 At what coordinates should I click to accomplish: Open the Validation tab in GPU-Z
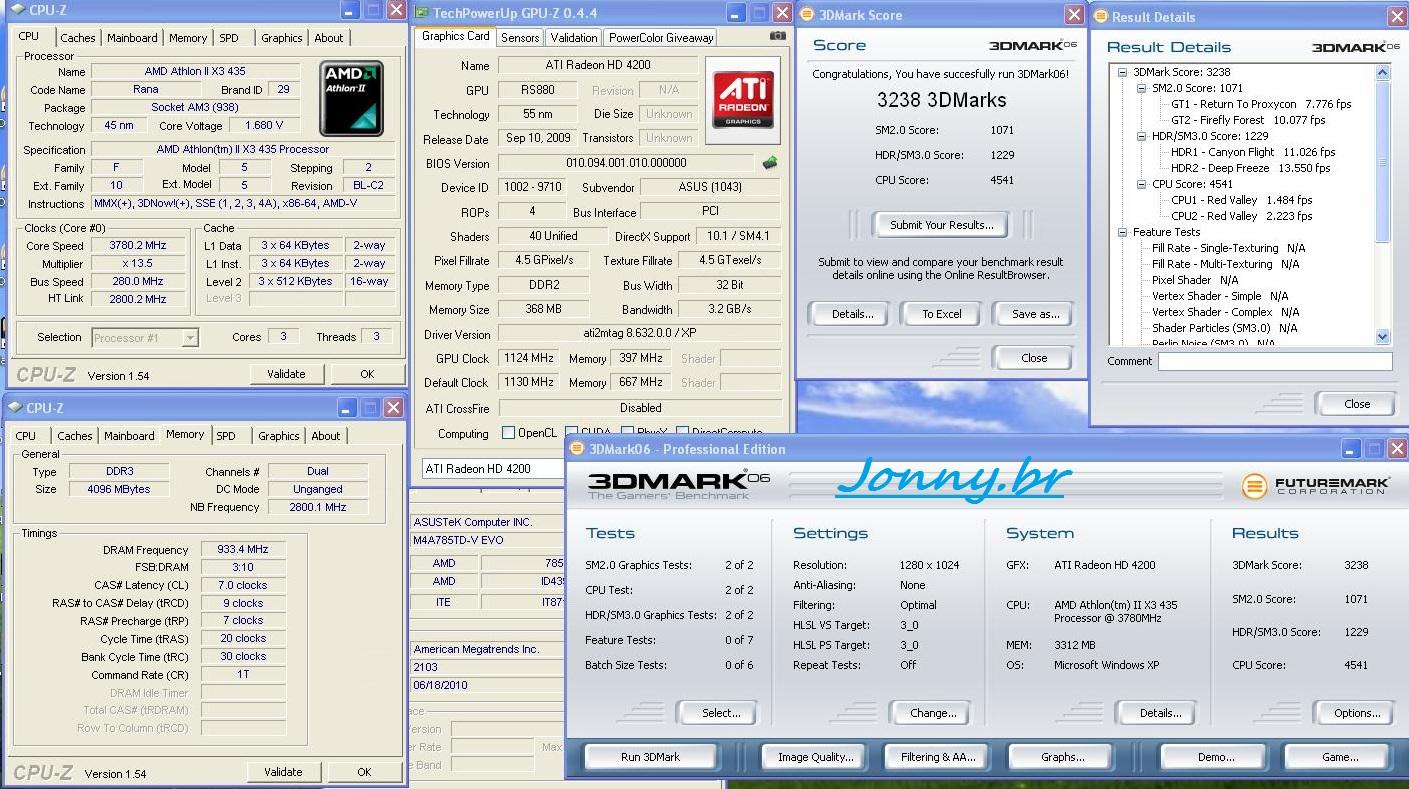click(x=574, y=38)
